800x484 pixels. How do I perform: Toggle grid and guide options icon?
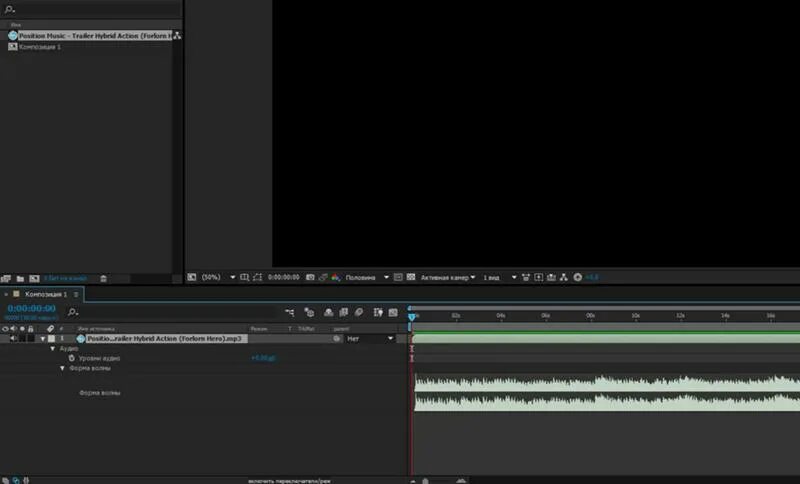244,277
